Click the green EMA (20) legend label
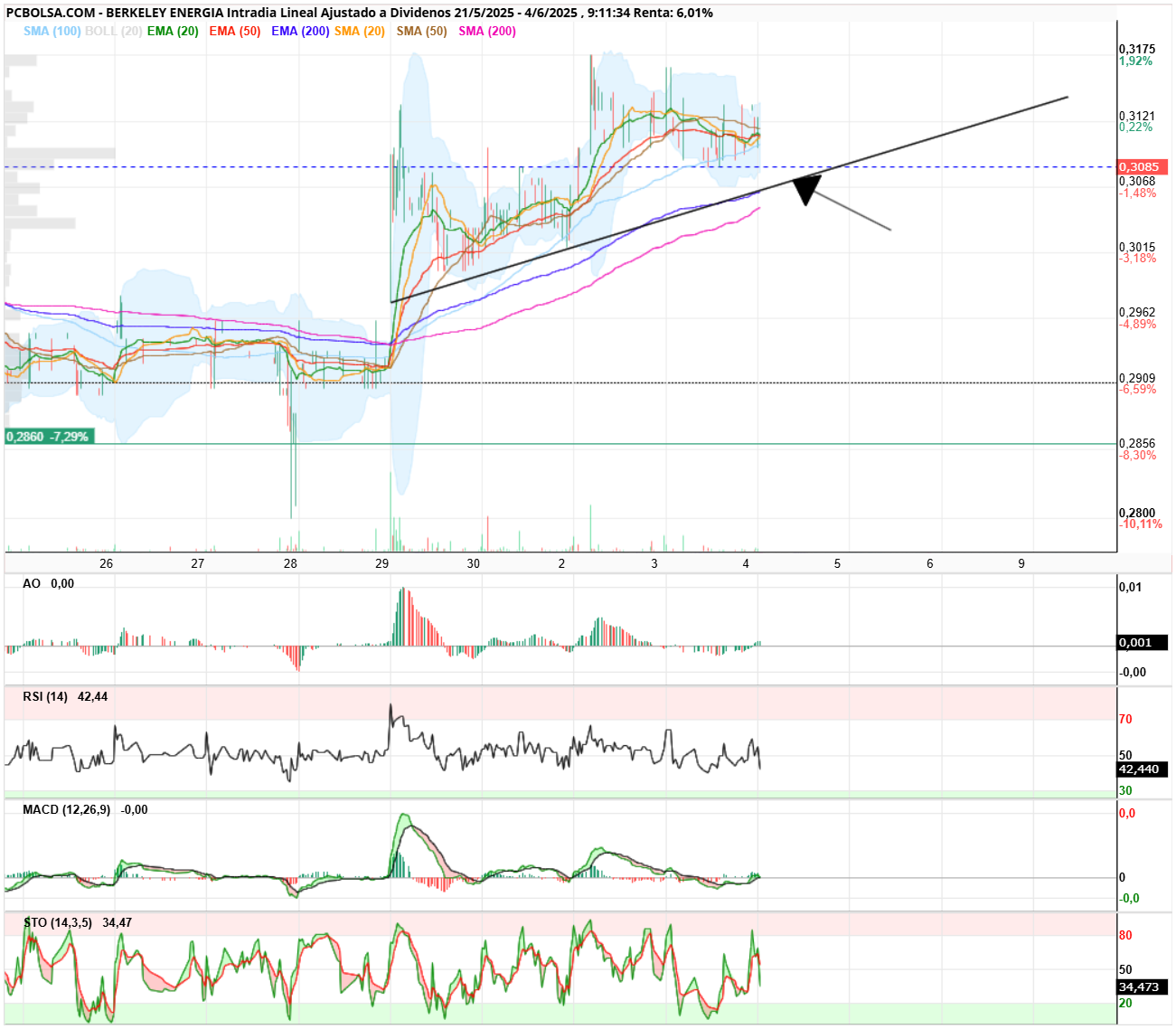 tap(173, 31)
